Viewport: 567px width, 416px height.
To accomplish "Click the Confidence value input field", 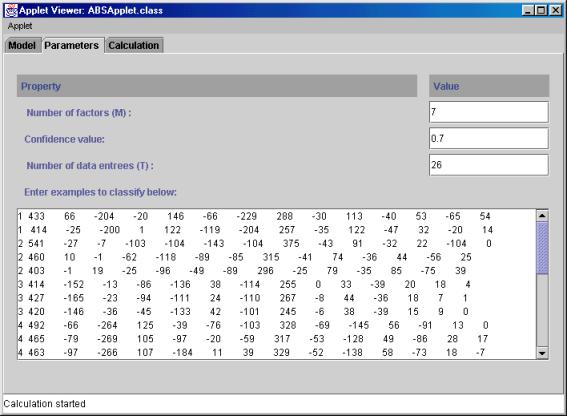I will (489, 139).
